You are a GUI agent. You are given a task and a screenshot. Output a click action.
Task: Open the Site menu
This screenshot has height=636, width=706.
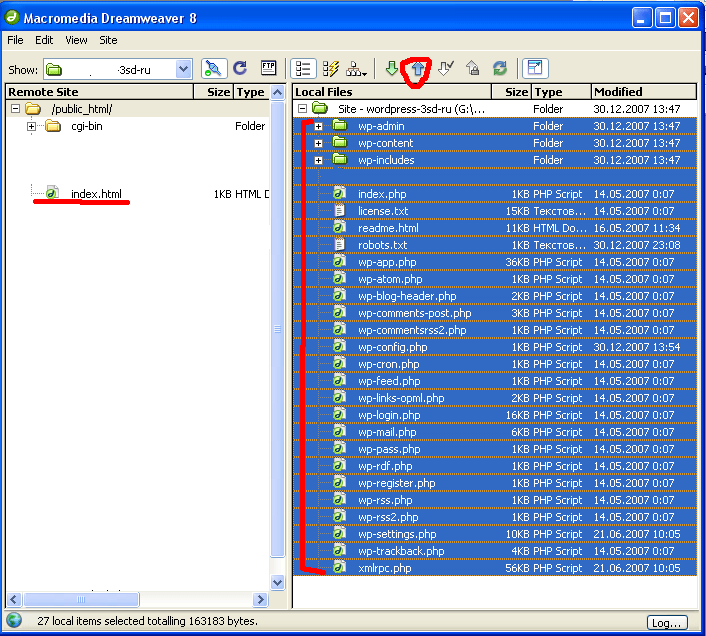108,40
